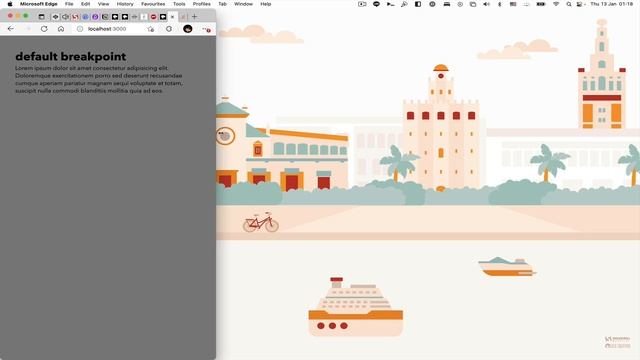This screenshot has height=360, width=640.
Task: Add this page to favourites star icon
Action: (151, 29)
